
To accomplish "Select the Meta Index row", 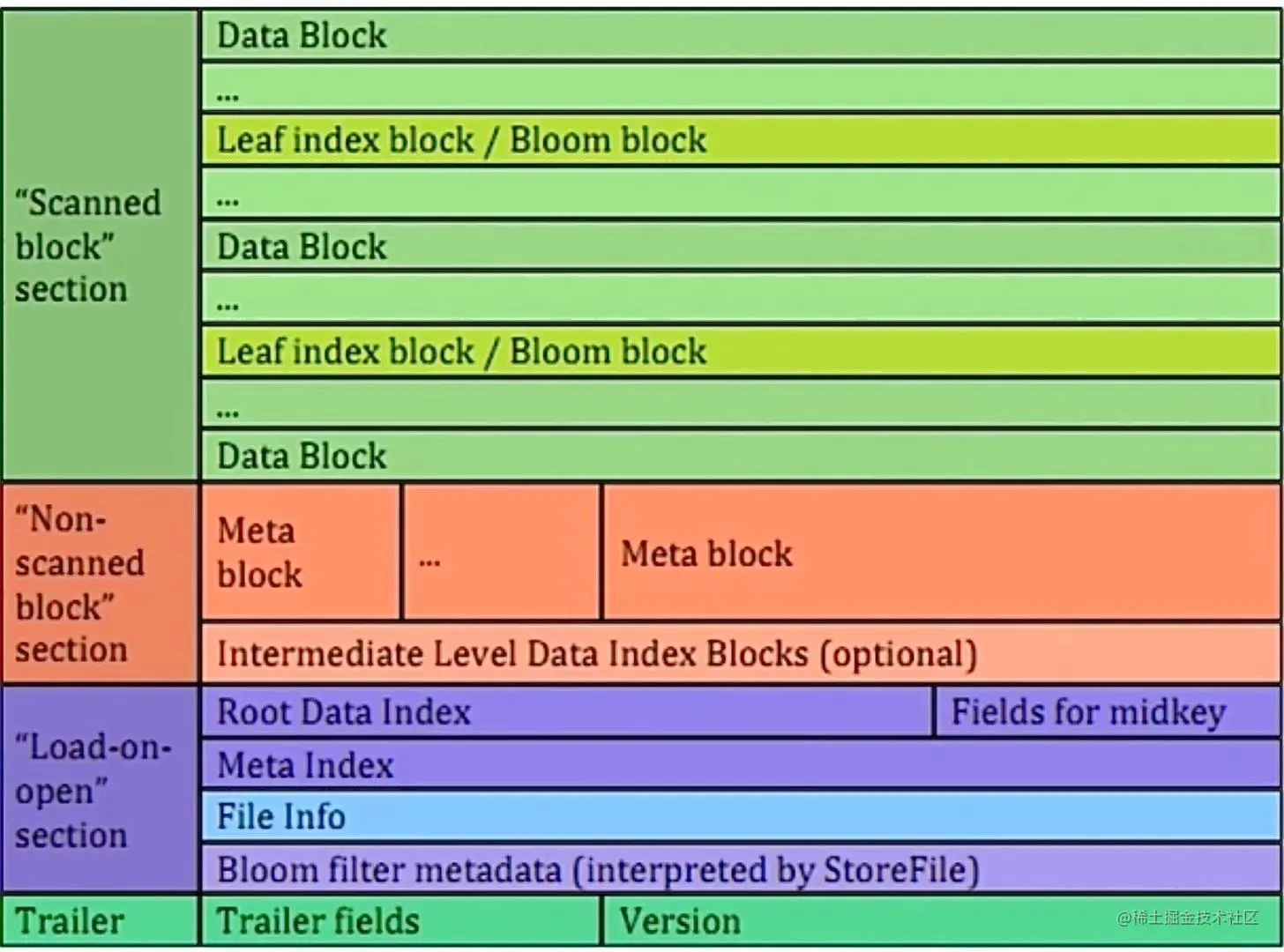I will click(x=741, y=764).
